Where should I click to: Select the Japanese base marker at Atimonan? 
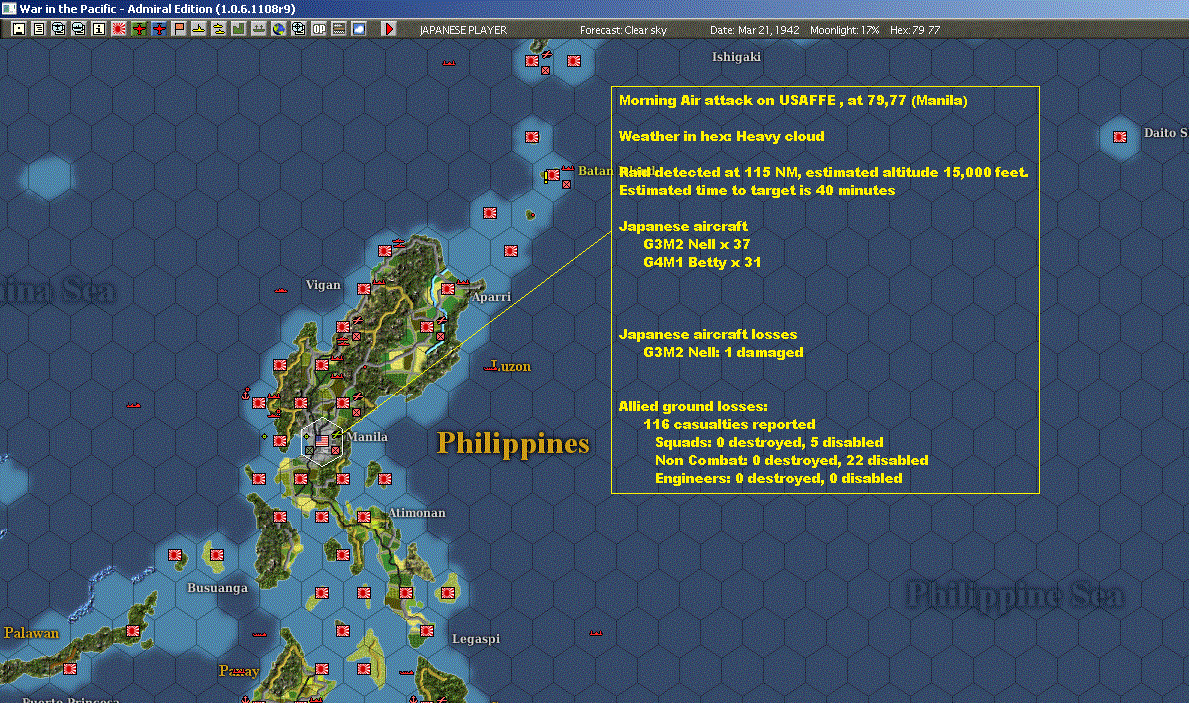364,516
